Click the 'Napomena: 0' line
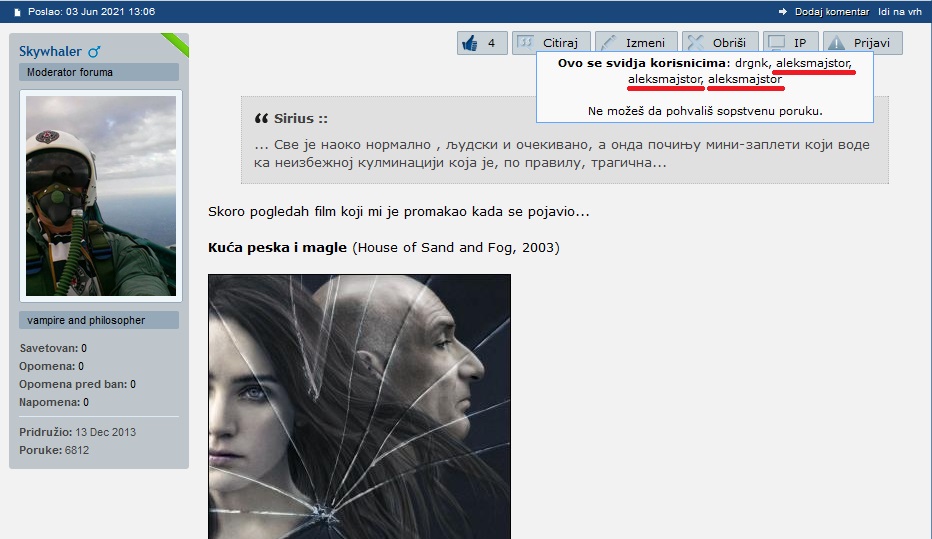Image resolution: width=932 pixels, height=539 pixels. click(x=54, y=402)
